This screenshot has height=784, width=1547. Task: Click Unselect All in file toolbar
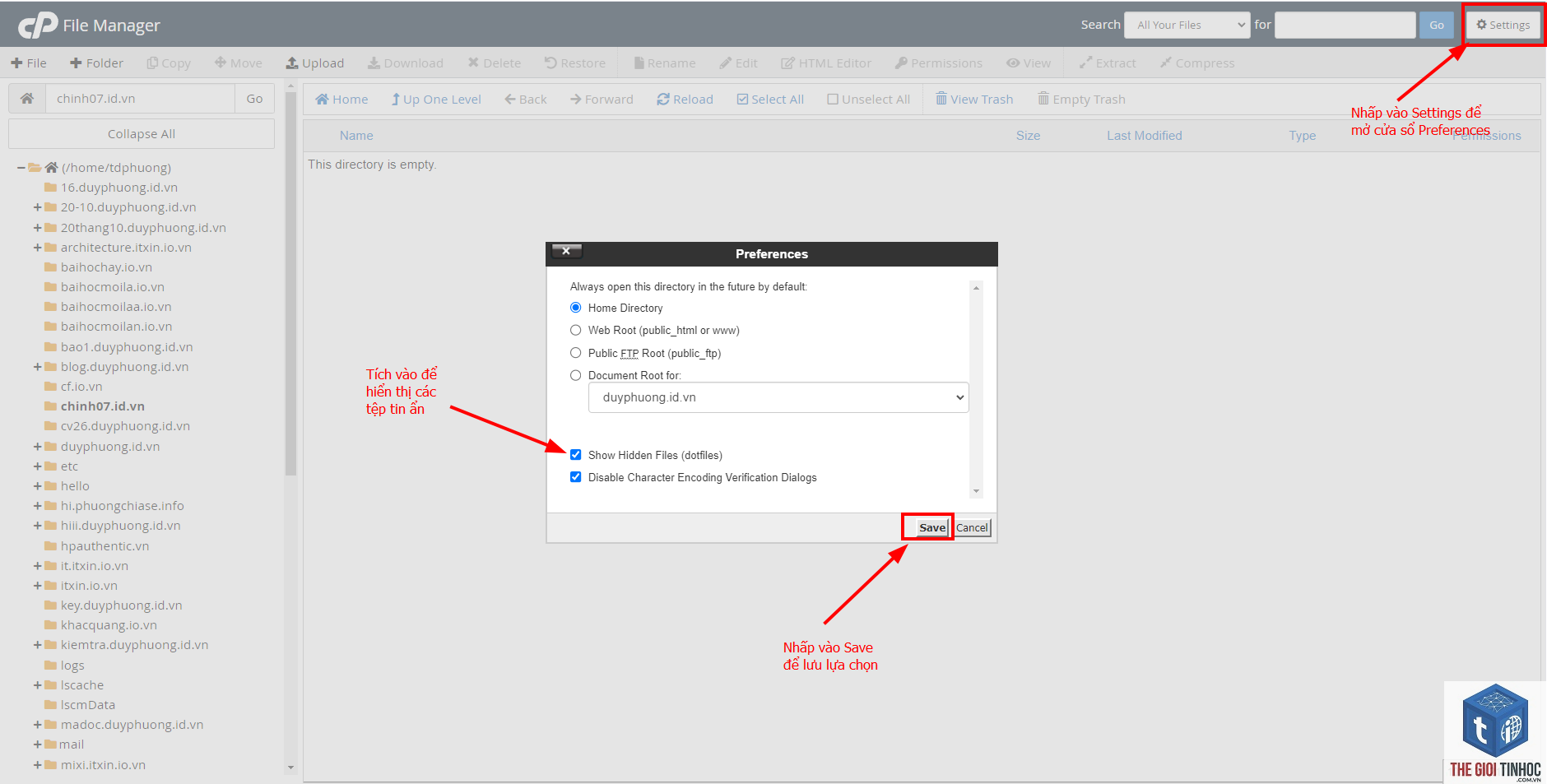point(868,100)
